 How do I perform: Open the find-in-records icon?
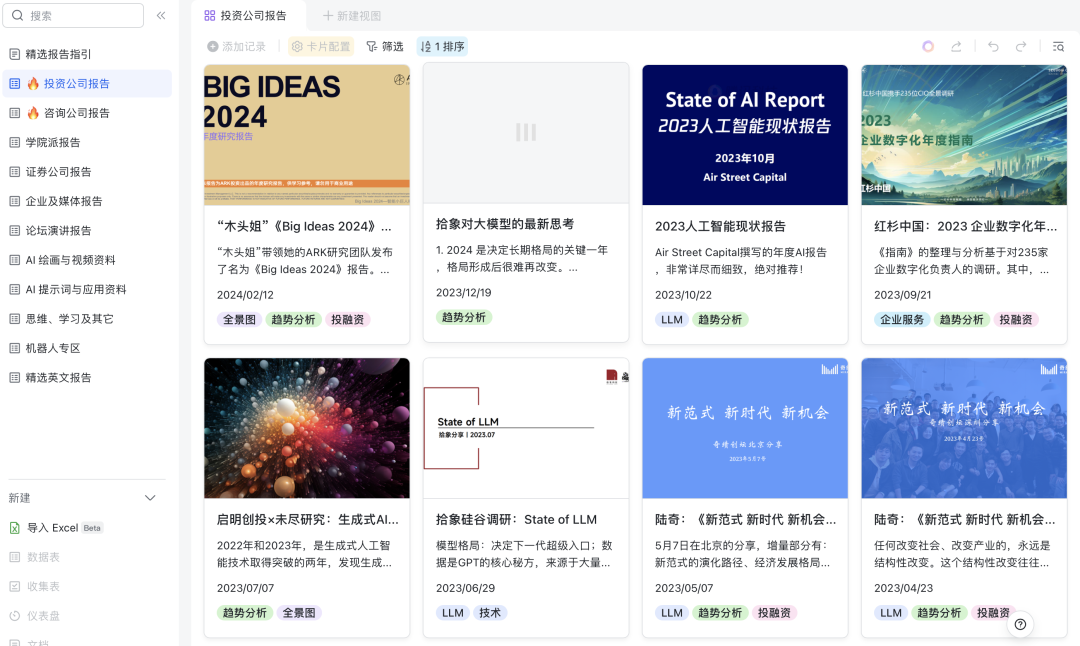point(1058,46)
